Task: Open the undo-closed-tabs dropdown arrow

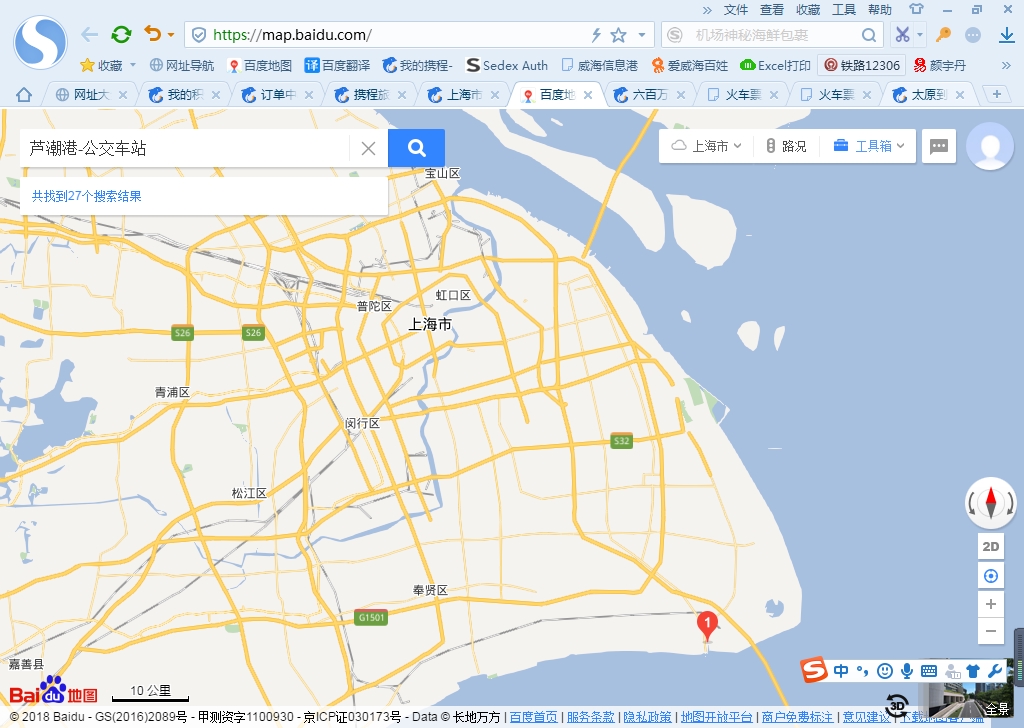Action: (171, 35)
